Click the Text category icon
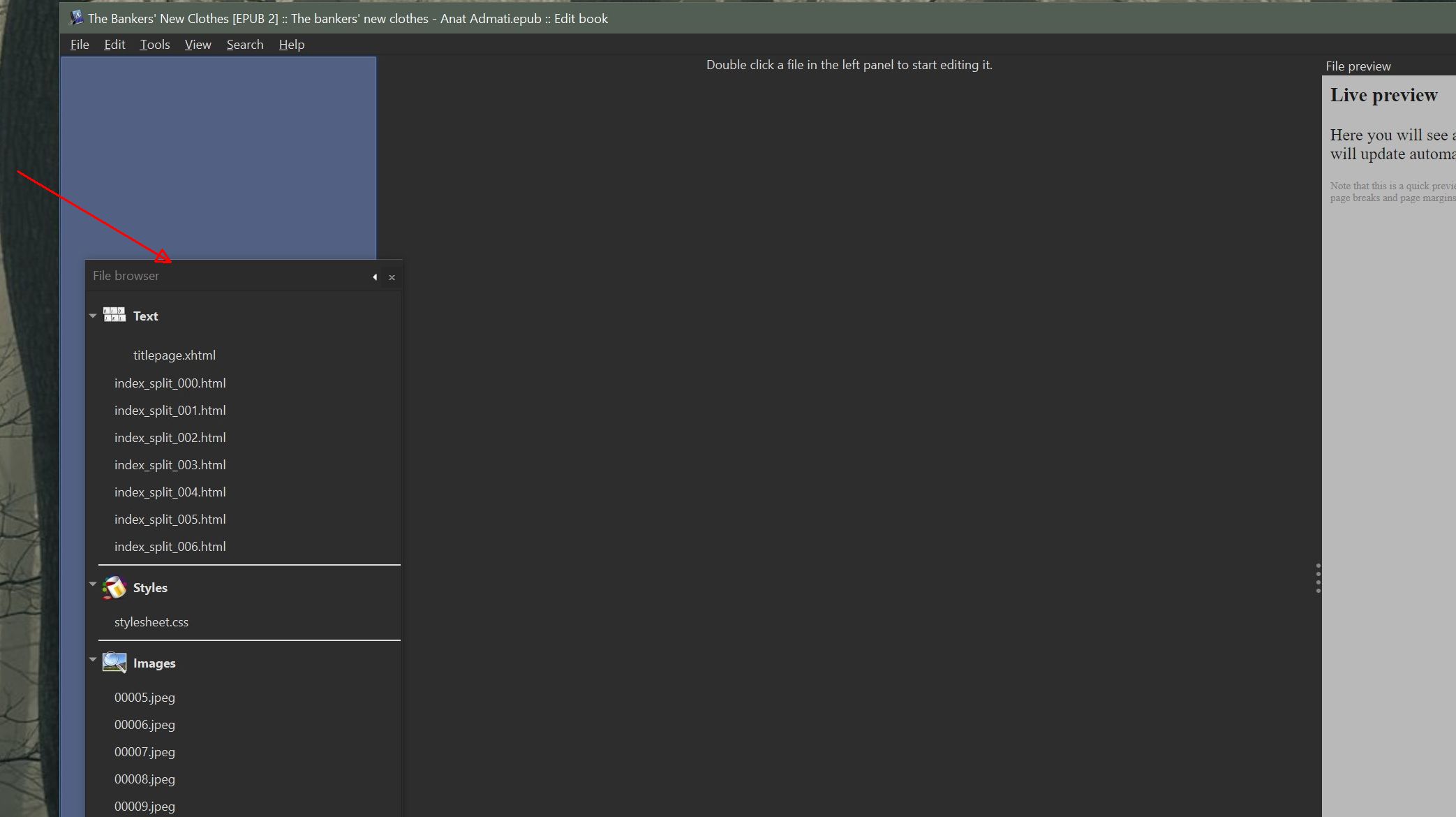This screenshot has height=817, width=1456. (x=114, y=315)
